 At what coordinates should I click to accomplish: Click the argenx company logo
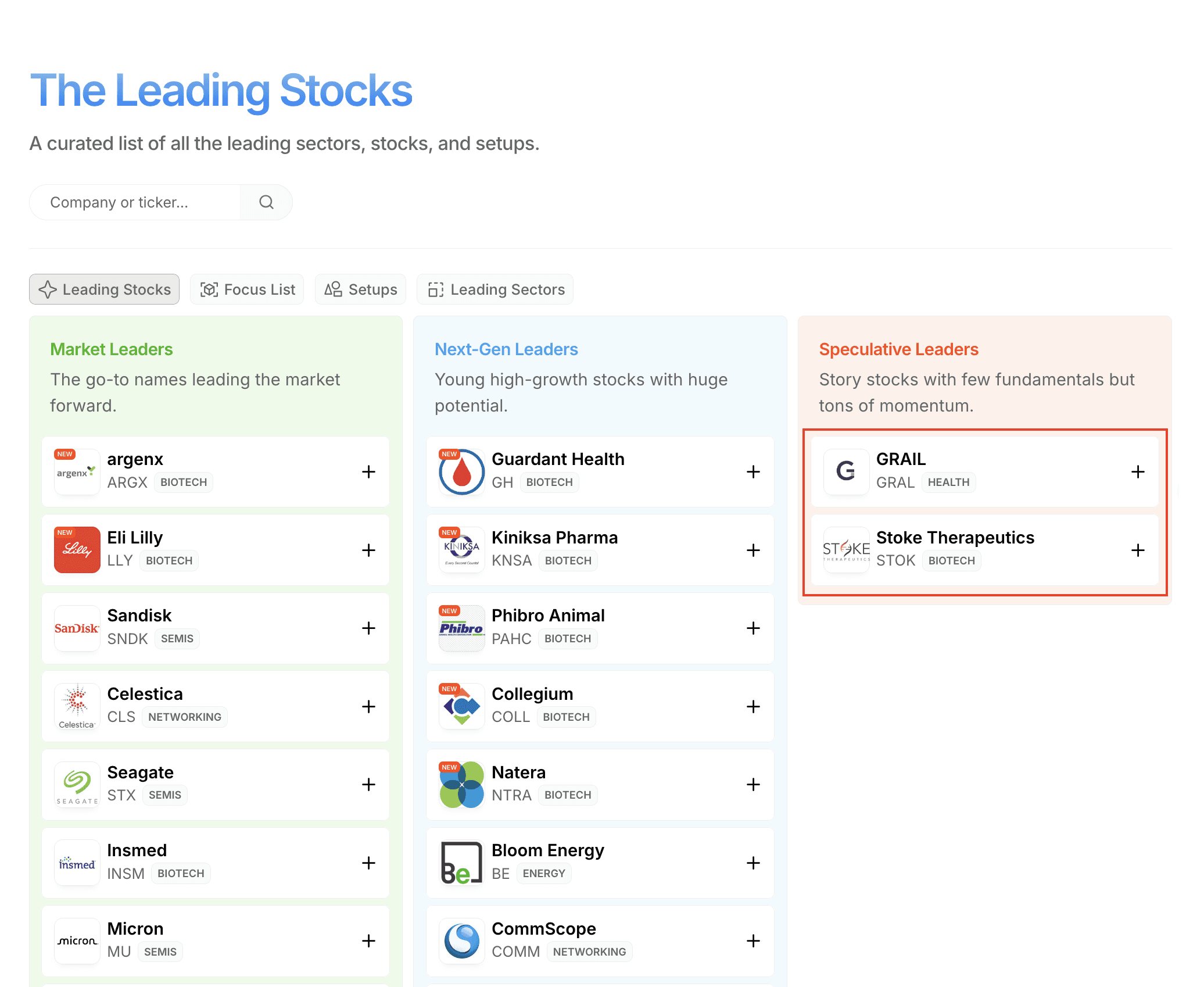(x=77, y=471)
